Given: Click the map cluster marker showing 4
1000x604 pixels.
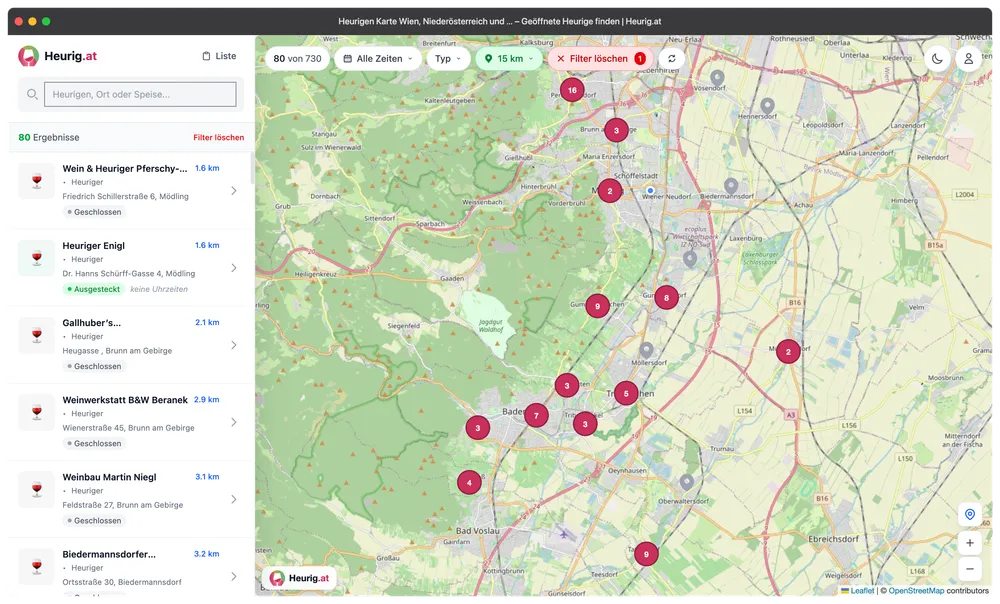Looking at the screenshot, I should pos(469,483).
